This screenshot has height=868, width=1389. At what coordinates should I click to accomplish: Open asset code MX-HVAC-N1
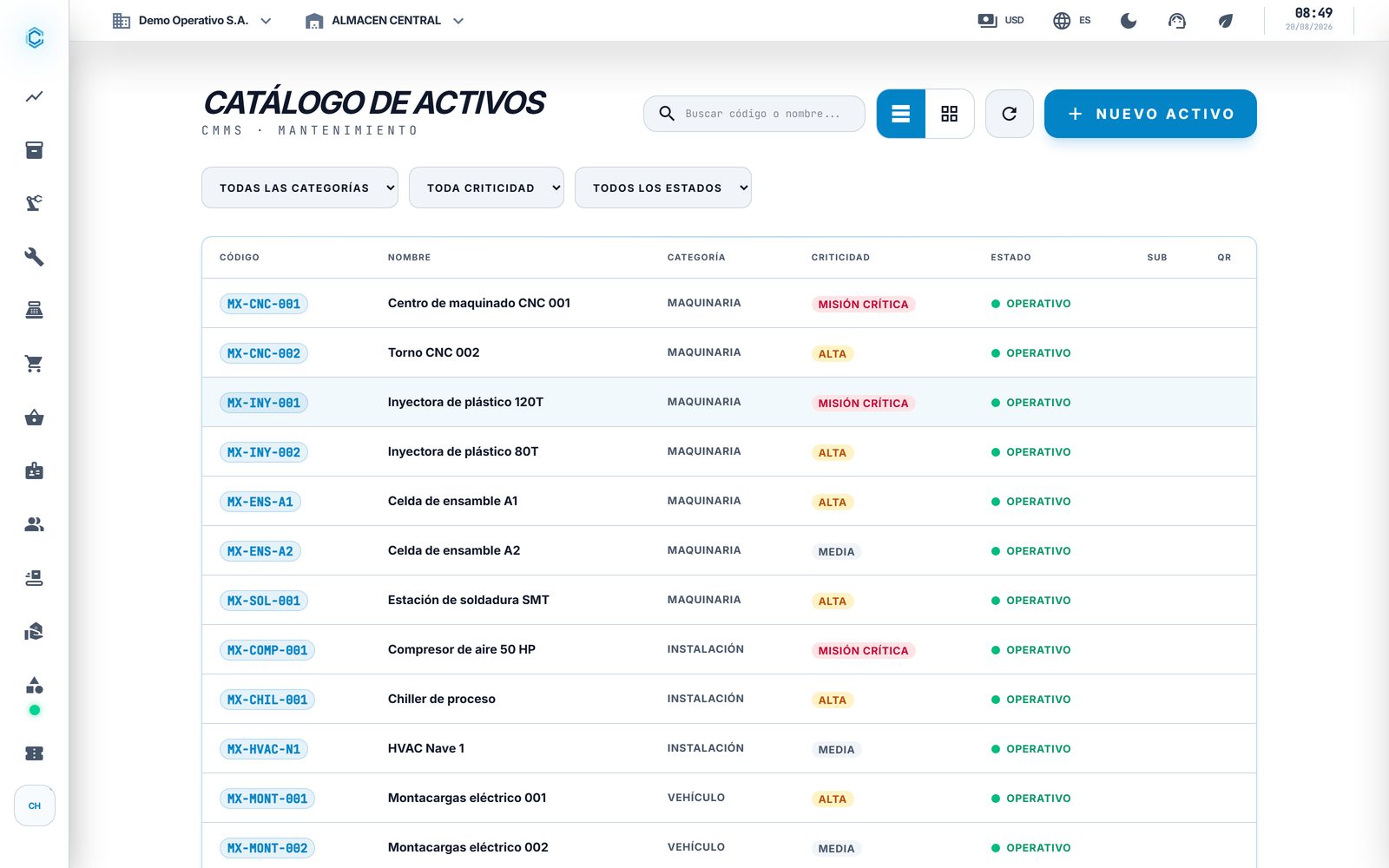[264, 749]
